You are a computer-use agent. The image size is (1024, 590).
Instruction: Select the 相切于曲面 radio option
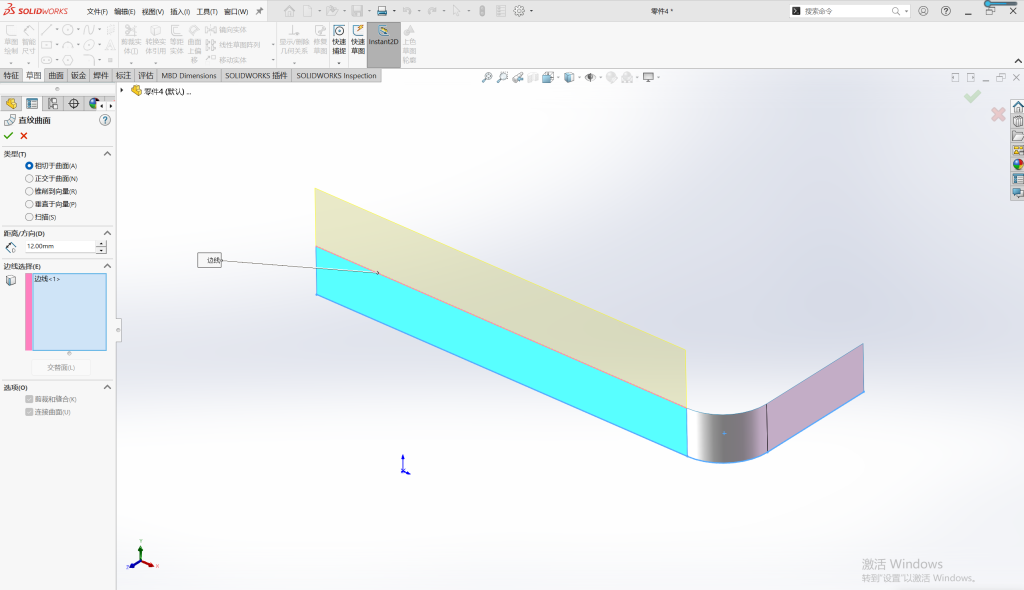pos(29,166)
